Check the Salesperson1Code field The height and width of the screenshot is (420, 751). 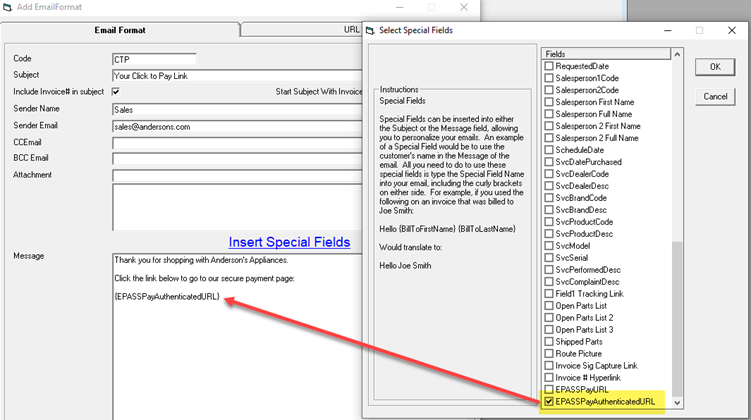click(549, 78)
